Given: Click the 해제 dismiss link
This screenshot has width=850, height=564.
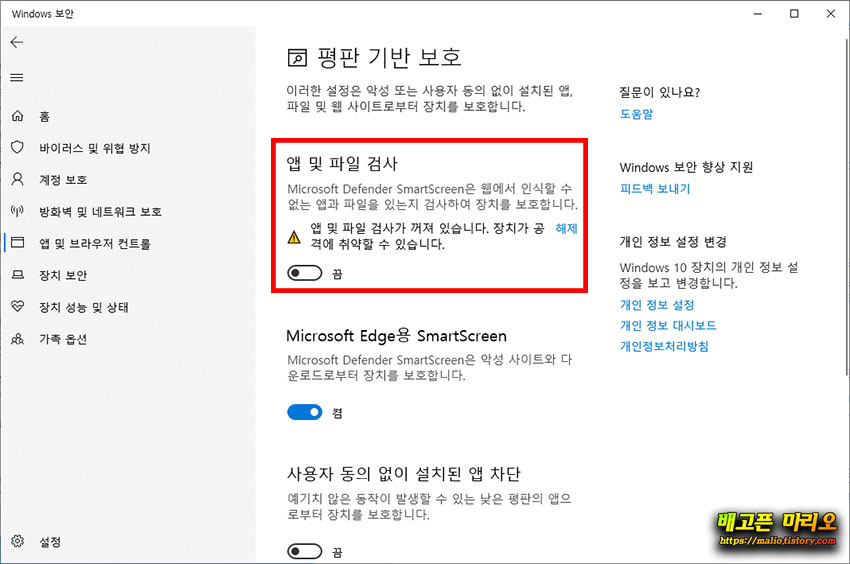Looking at the screenshot, I should [566, 228].
